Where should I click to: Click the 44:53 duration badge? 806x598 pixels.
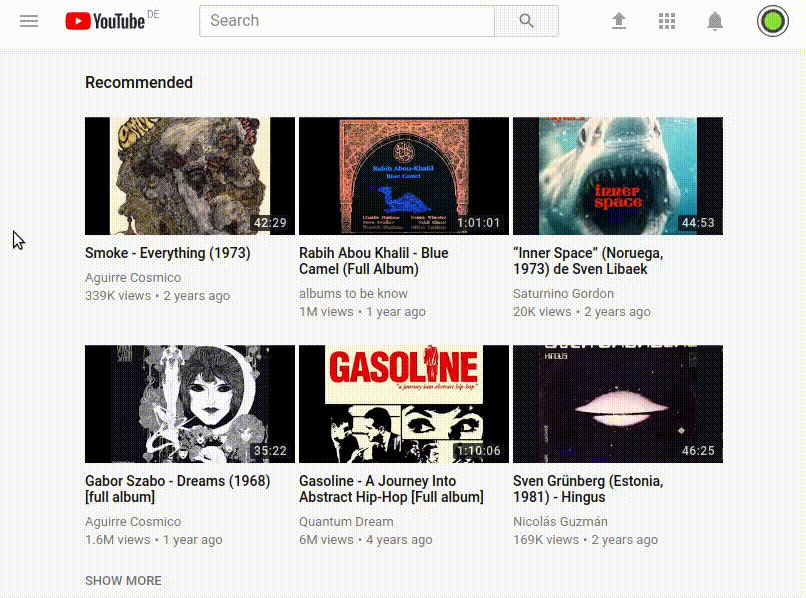coord(698,223)
